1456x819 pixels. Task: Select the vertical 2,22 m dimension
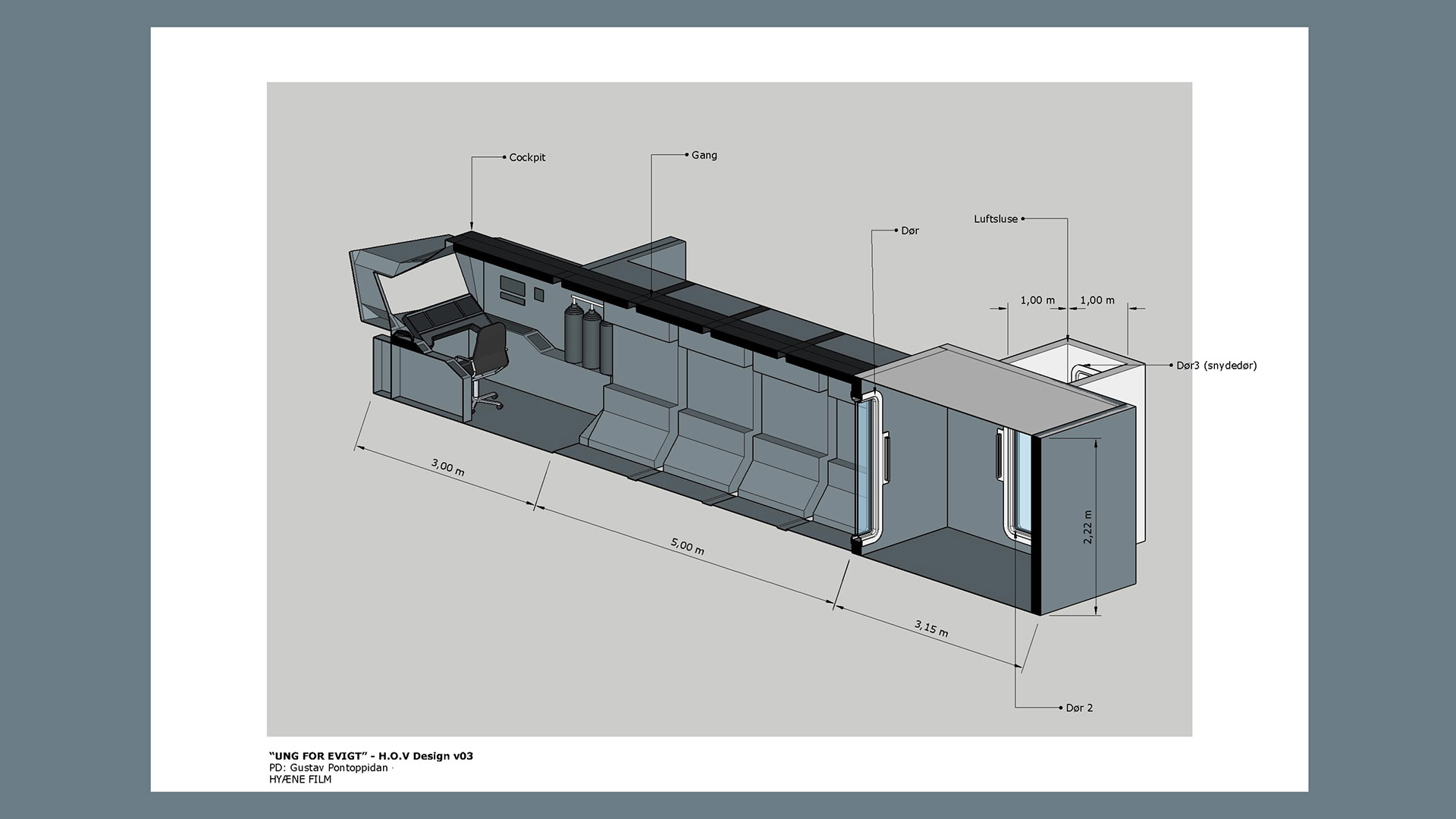coord(1088,527)
